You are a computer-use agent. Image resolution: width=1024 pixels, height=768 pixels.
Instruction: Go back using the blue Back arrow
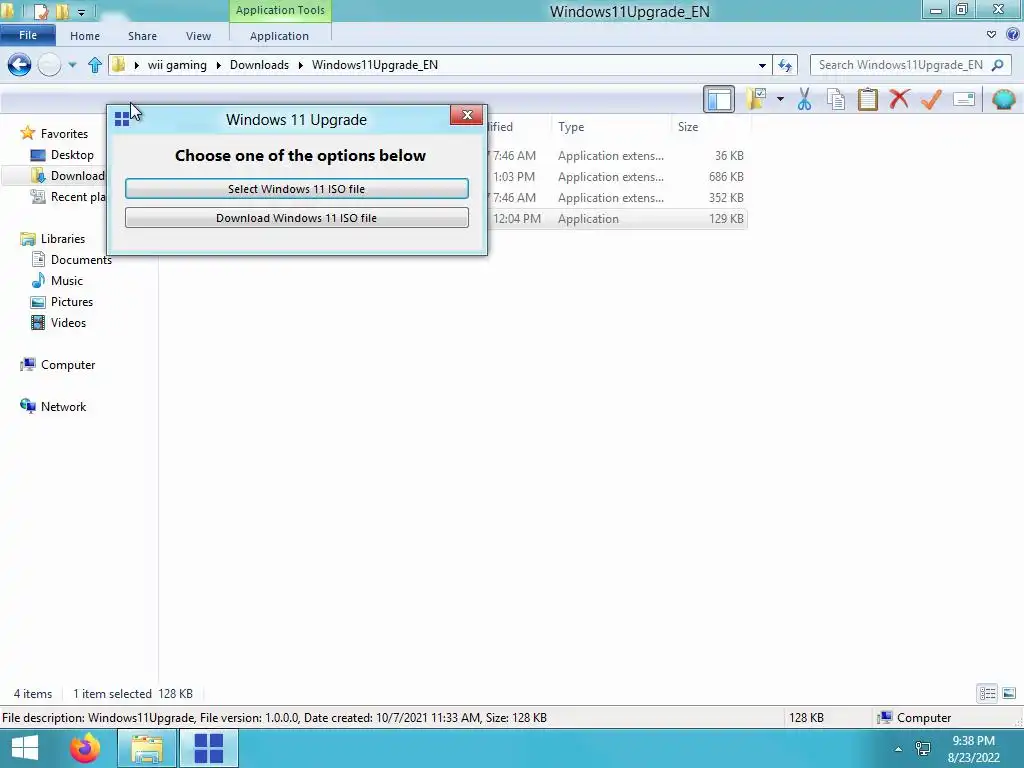click(19, 65)
